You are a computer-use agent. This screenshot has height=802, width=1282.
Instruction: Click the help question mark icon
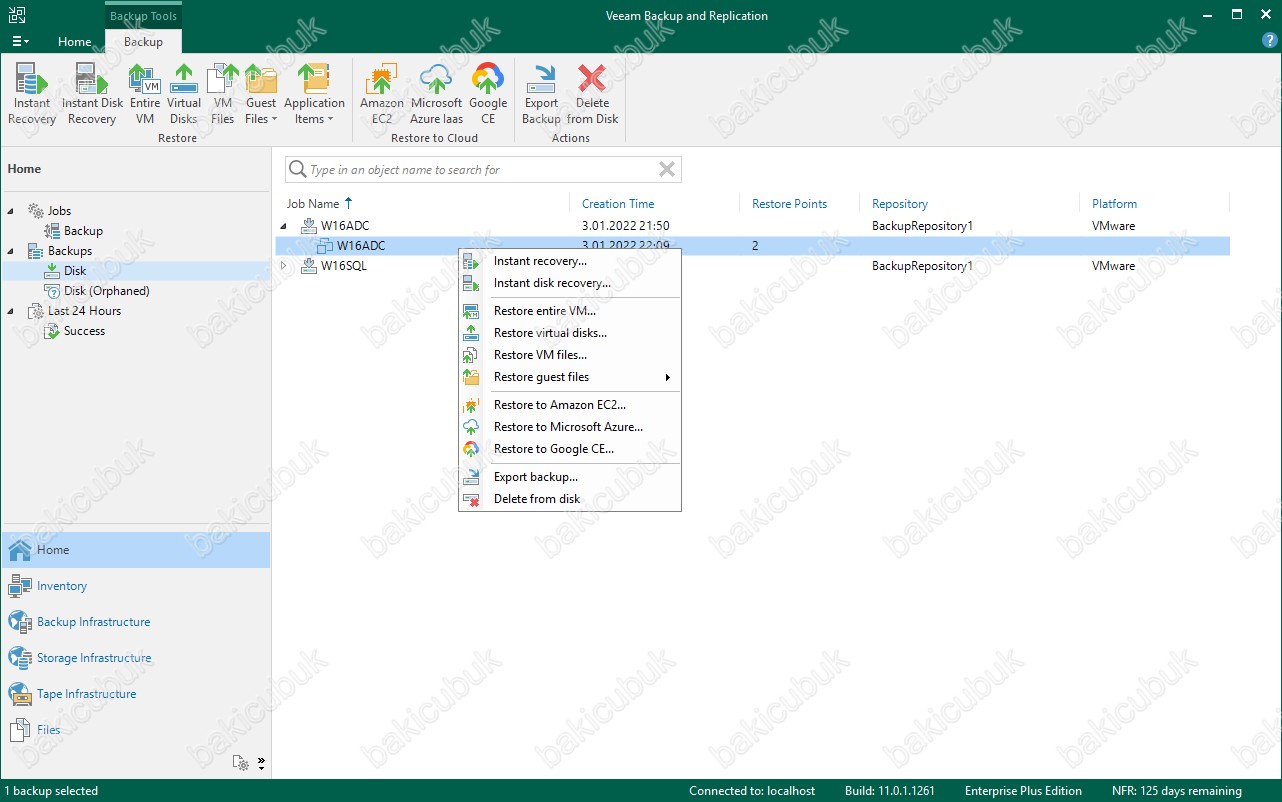pyautogui.click(x=1269, y=42)
